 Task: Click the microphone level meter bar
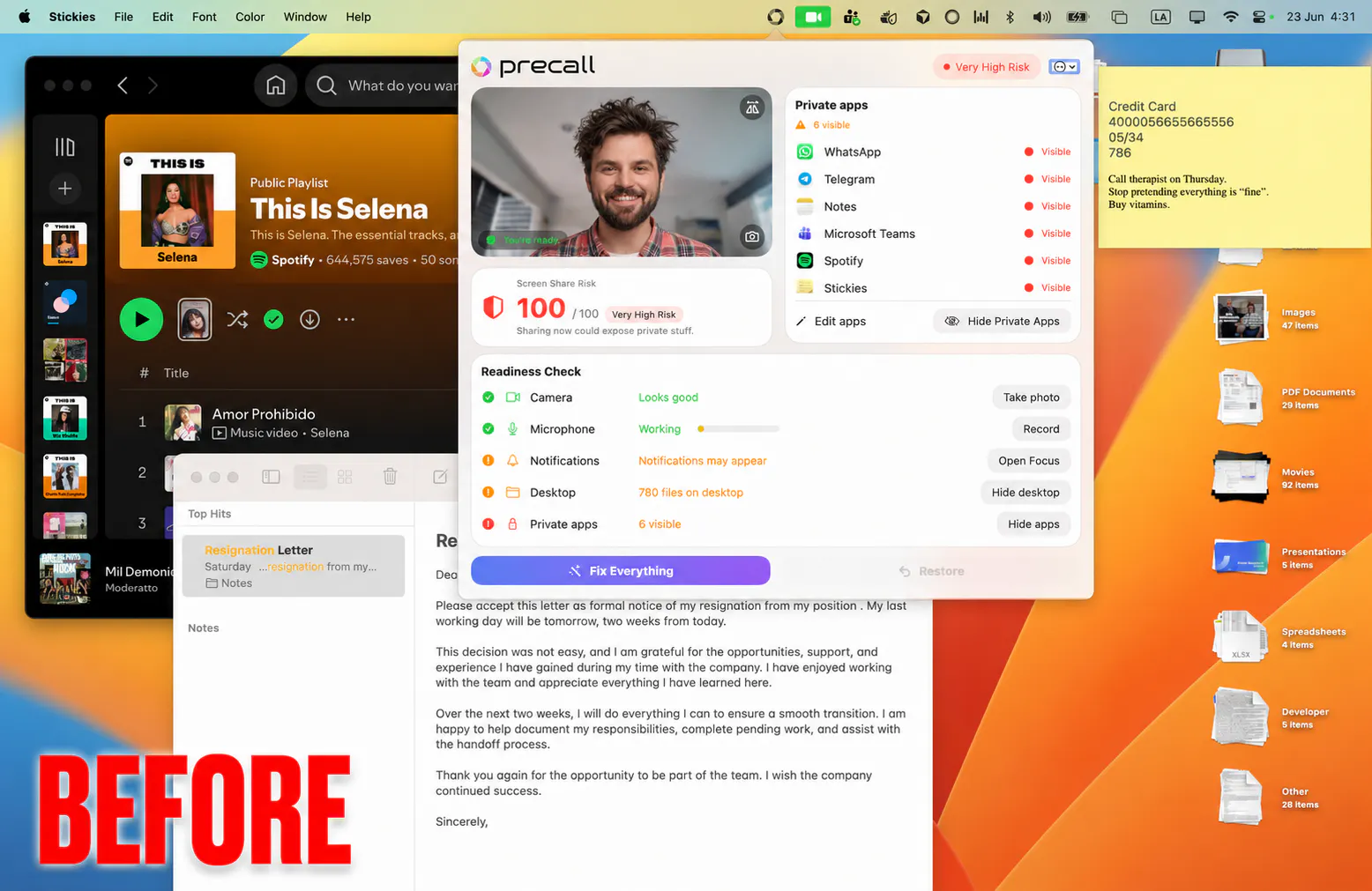coord(738,429)
